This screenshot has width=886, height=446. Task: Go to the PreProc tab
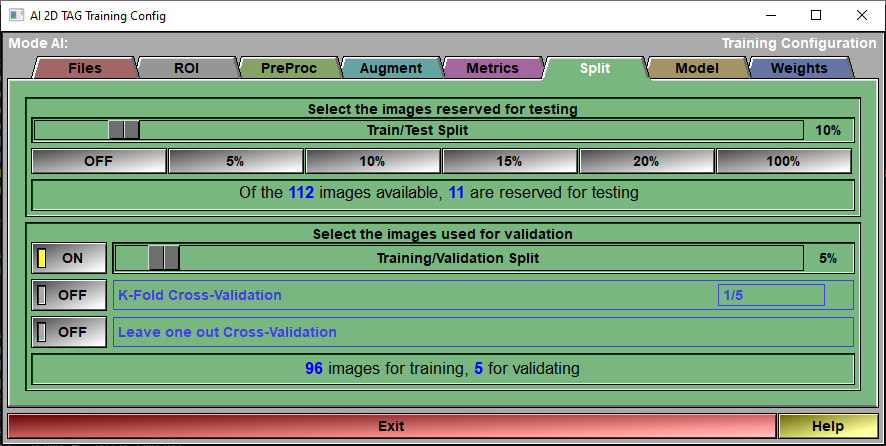[x=289, y=68]
